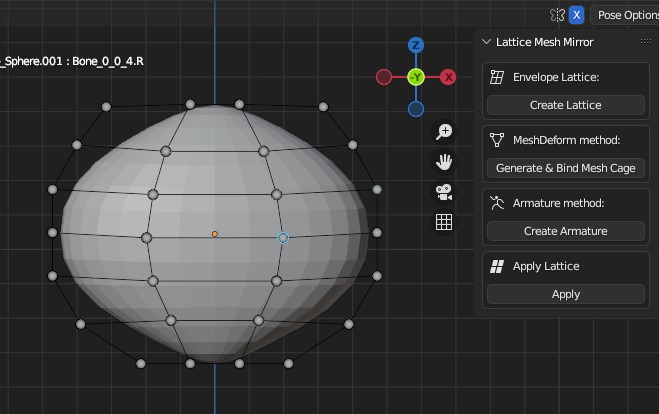
Task: Click the Envelope Lattice grid icon
Action: click(x=497, y=77)
